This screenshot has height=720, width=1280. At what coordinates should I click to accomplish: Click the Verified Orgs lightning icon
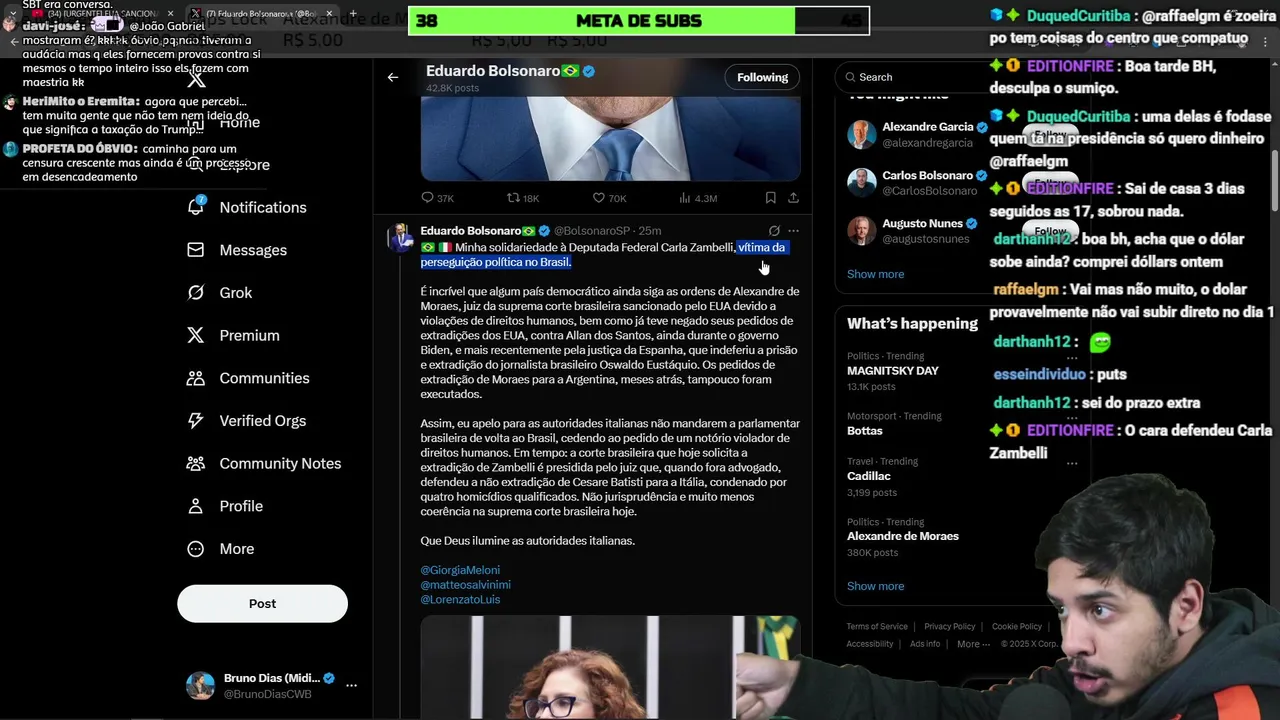coord(196,421)
